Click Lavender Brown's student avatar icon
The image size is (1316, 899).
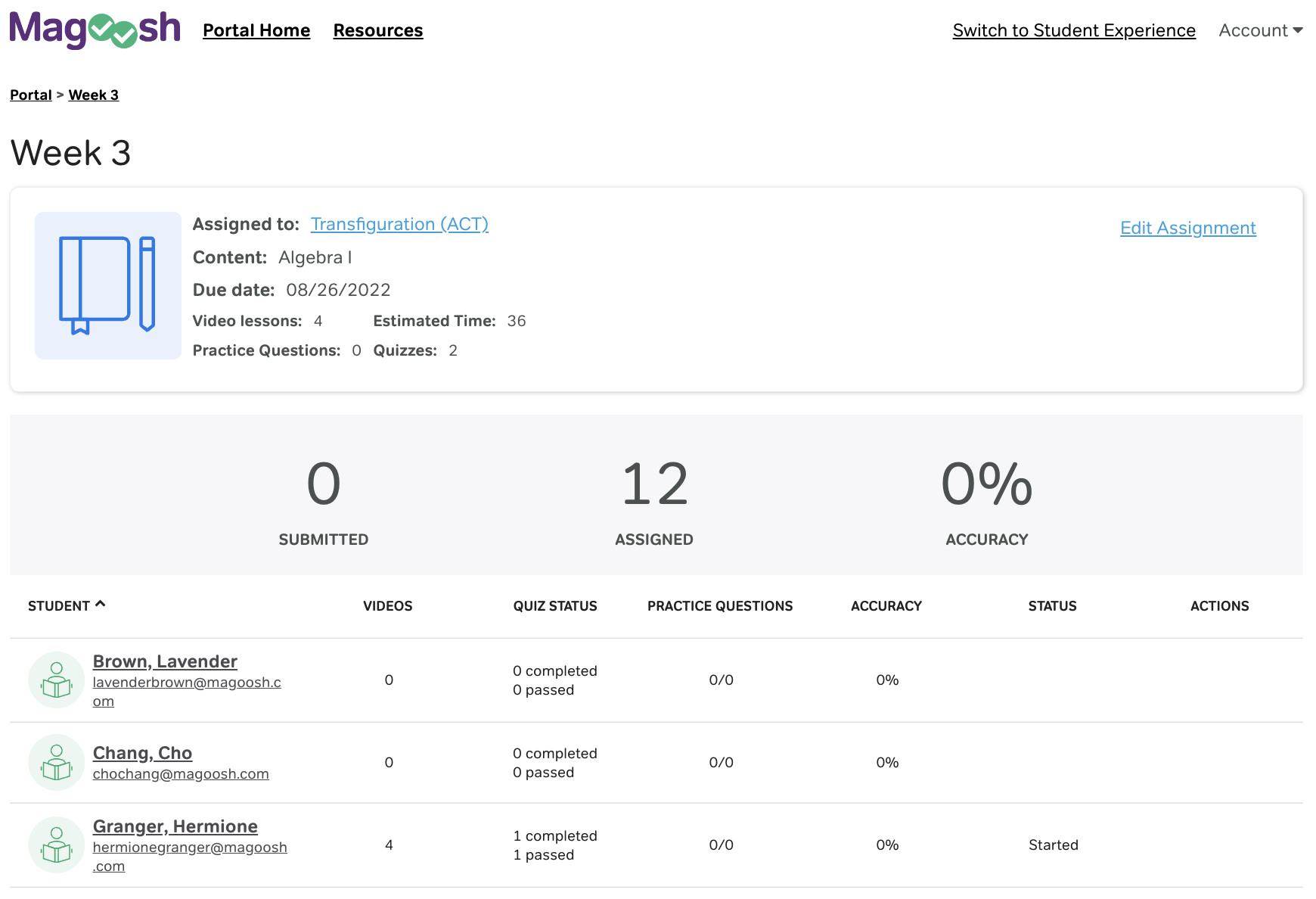[57, 680]
